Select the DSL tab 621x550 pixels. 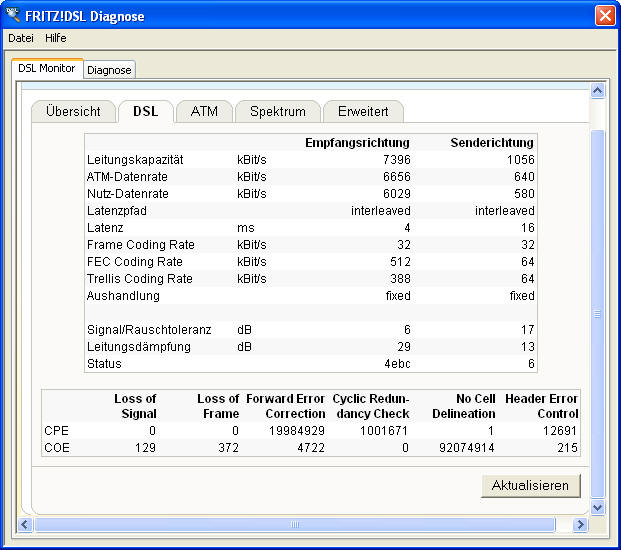click(x=146, y=111)
